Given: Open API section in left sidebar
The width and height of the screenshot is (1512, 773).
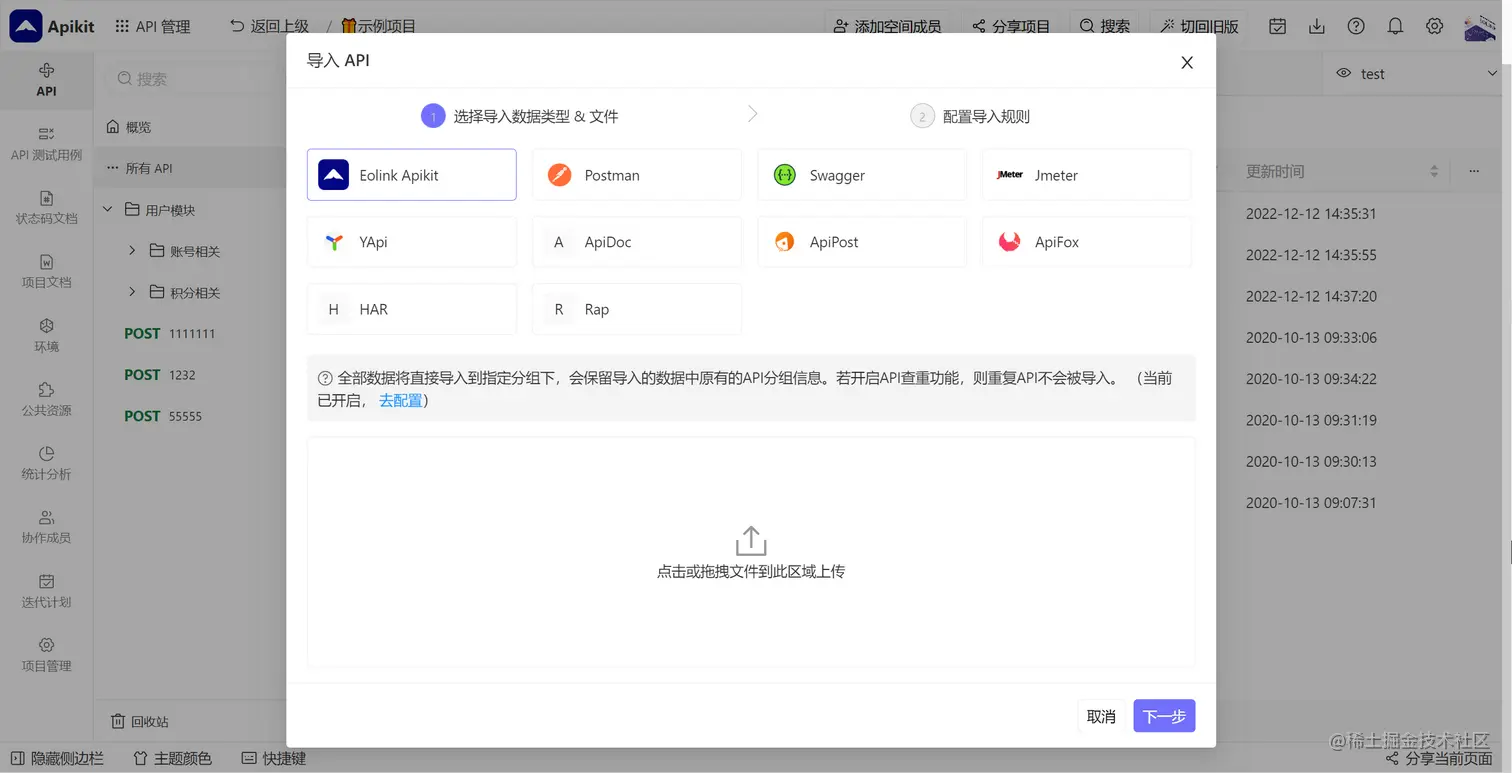Looking at the screenshot, I should 46,80.
